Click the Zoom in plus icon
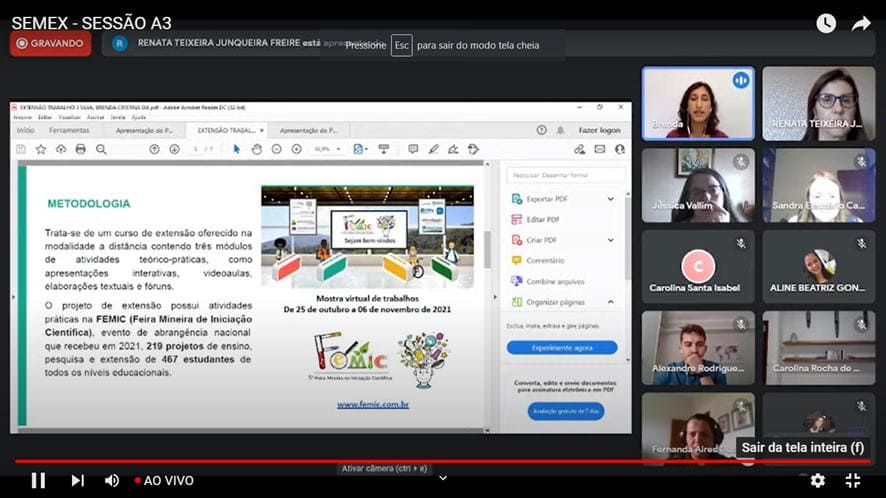Screen dimensions: 886x498 (x=297, y=149)
